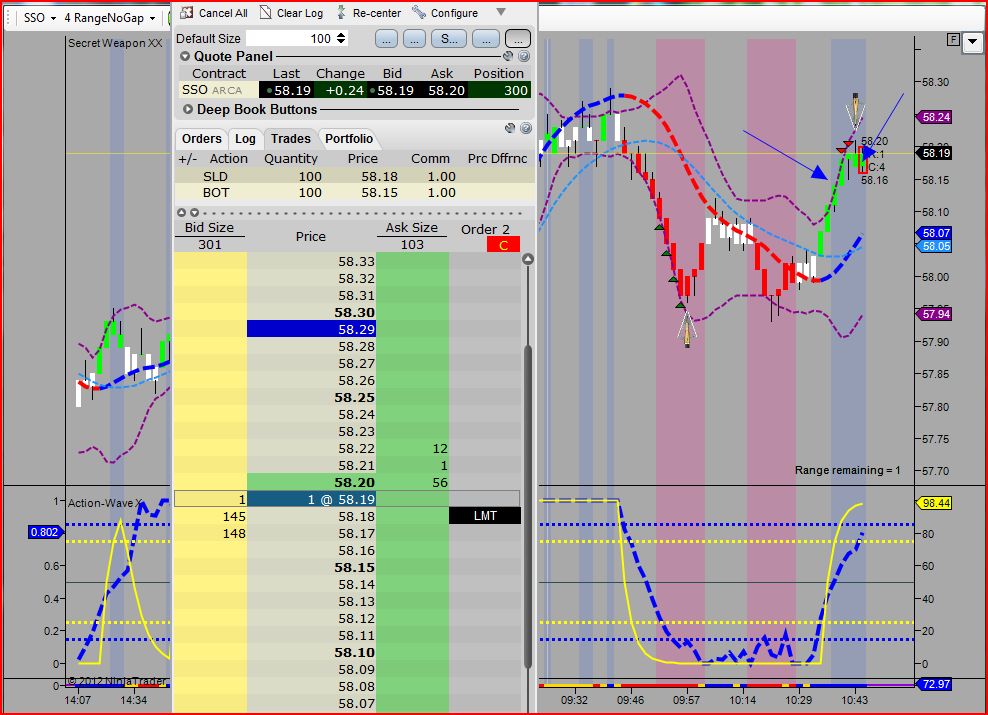Click the lower pencil marker near 57.90
Image resolution: width=988 pixels, height=715 pixels.
(686, 328)
